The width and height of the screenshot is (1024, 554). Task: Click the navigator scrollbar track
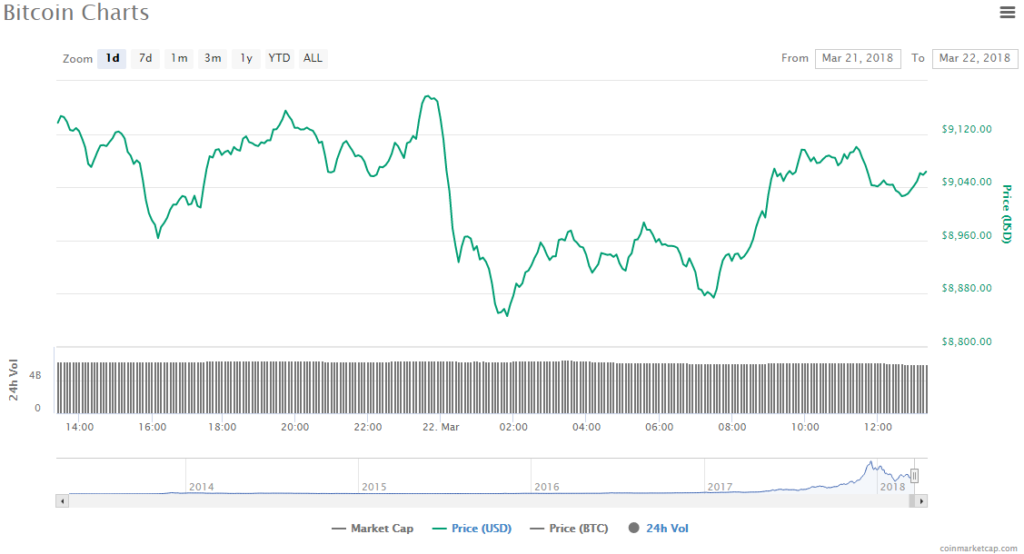tap(480, 499)
